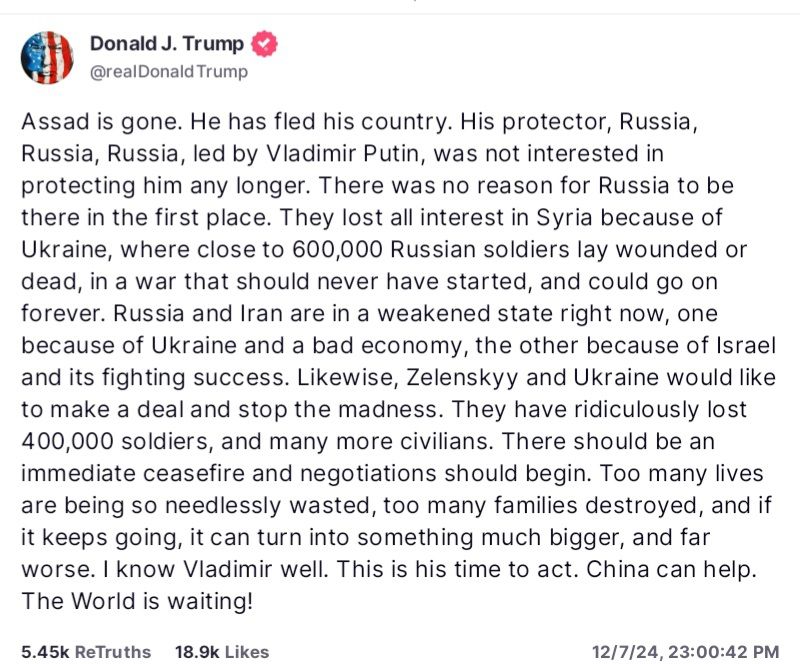Click the closing phrase "The World is waiting!"
This screenshot has height=664, width=800.
[x=137, y=601]
